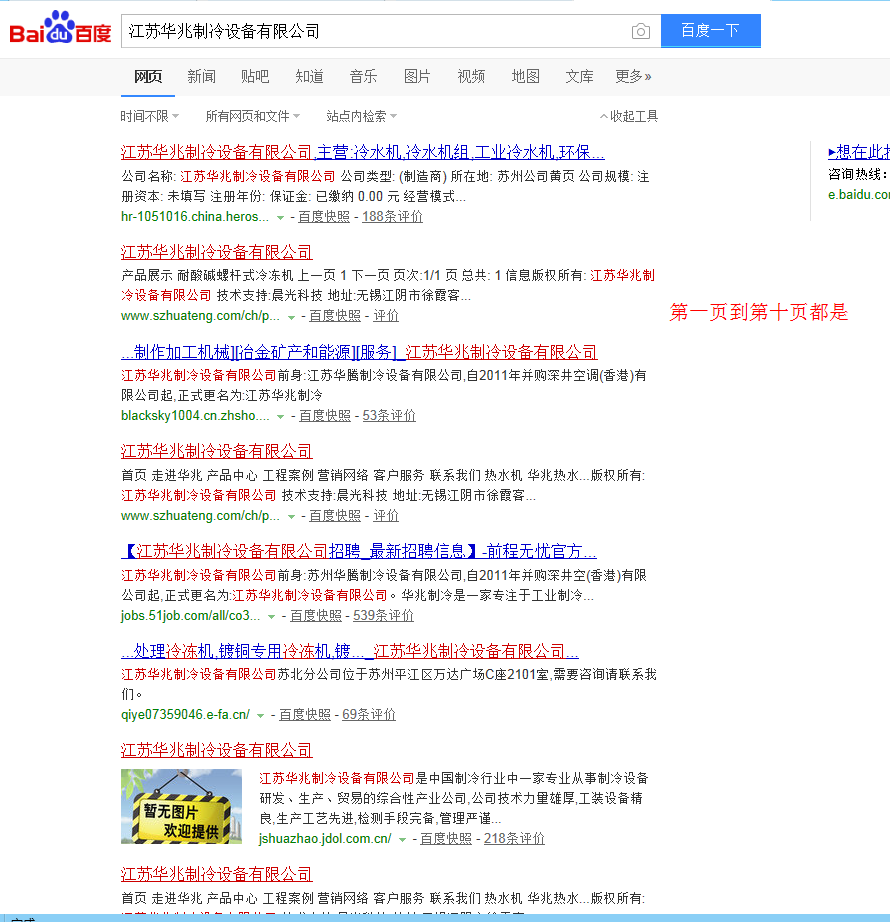The width and height of the screenshot is (890, 922).
Task: Open result titled 处理冷冻机,镀铜专用冷冻机
Action: [x=350, y=652]
